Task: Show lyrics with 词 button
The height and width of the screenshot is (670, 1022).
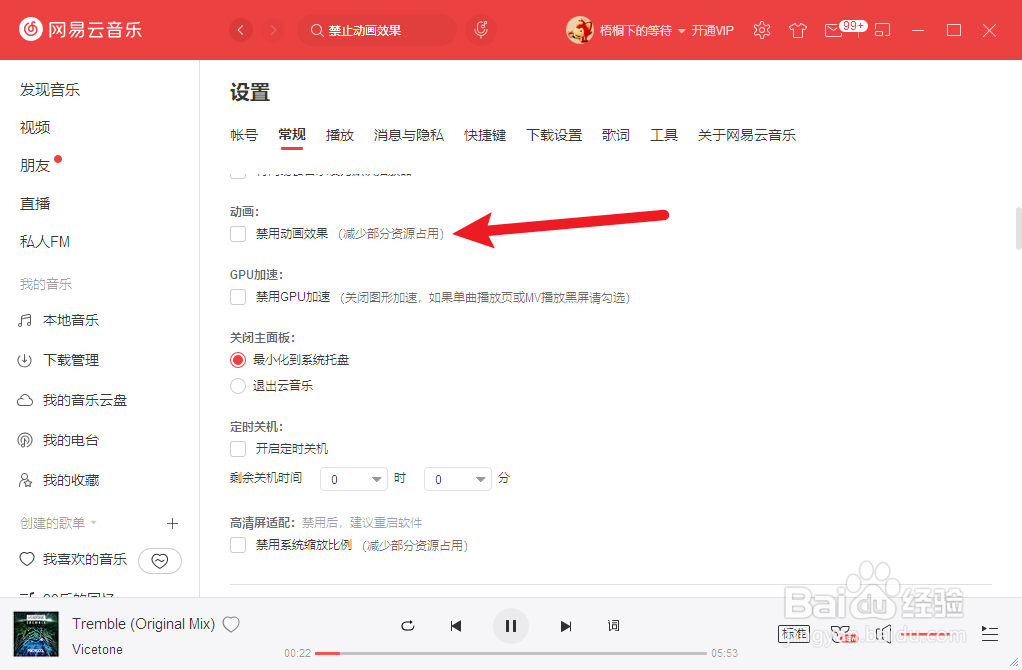Action: (613, 626)
